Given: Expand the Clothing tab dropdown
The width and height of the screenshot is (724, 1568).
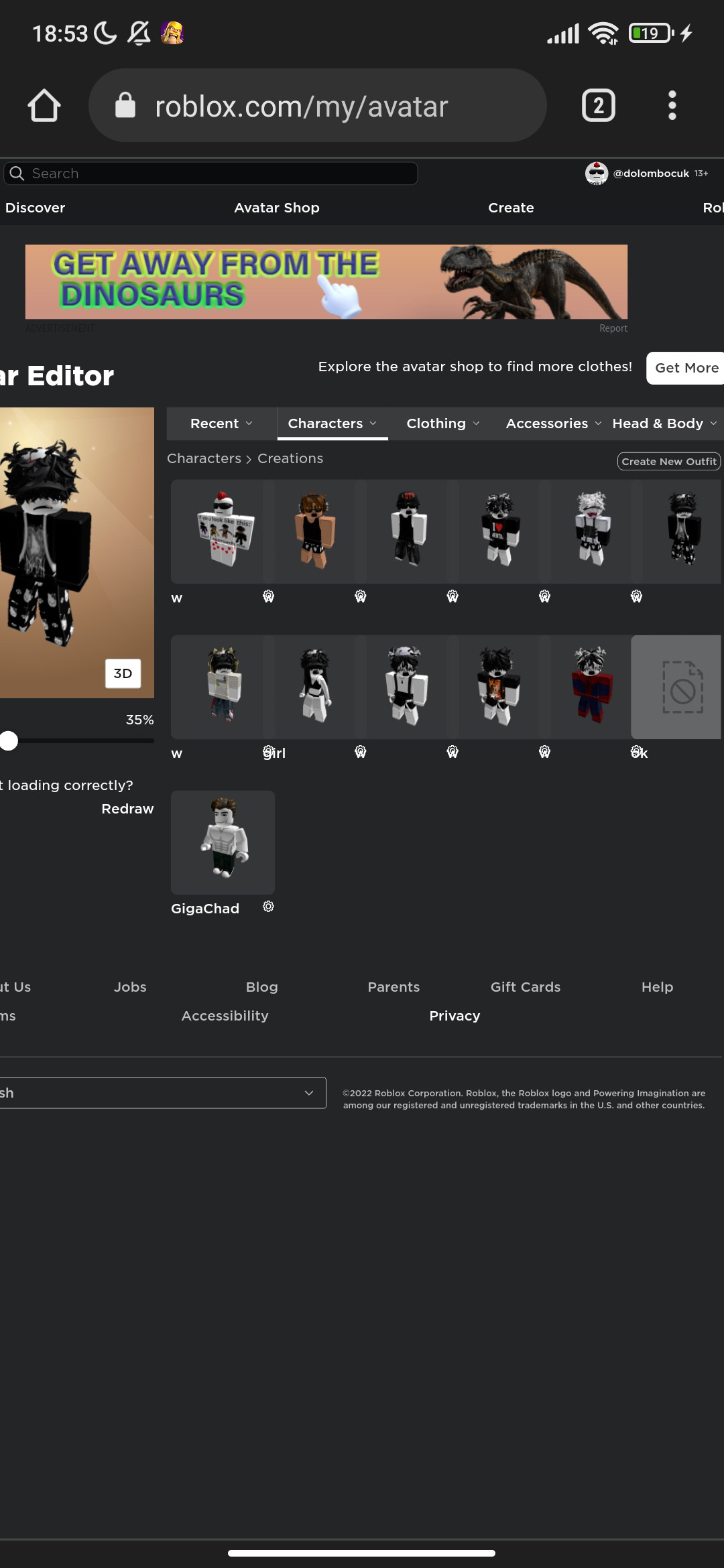Looking at the screenshot, I should coord(442,423).
